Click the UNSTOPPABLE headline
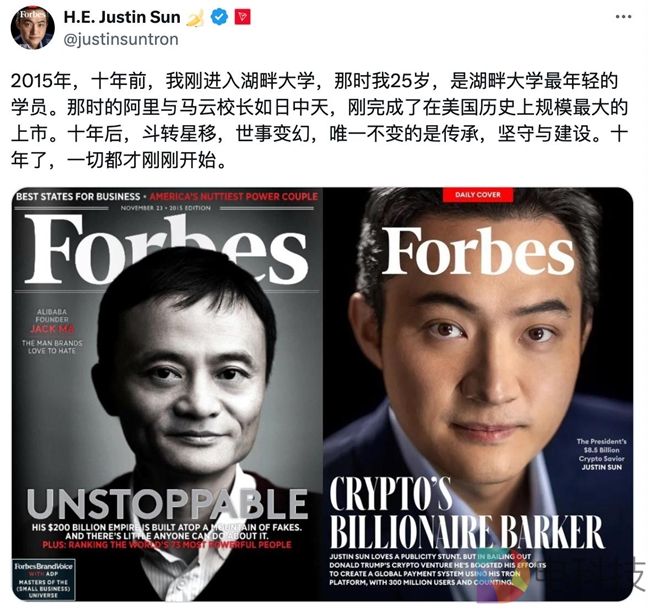Screen dimensions: 650x610 tap(167, 503)
